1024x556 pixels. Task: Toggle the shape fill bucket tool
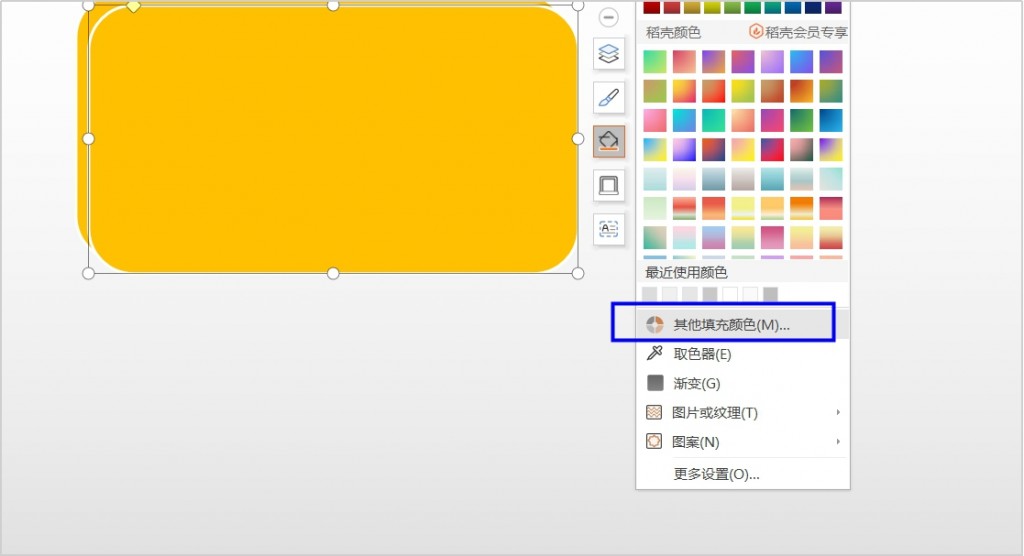tap(609, 142)
